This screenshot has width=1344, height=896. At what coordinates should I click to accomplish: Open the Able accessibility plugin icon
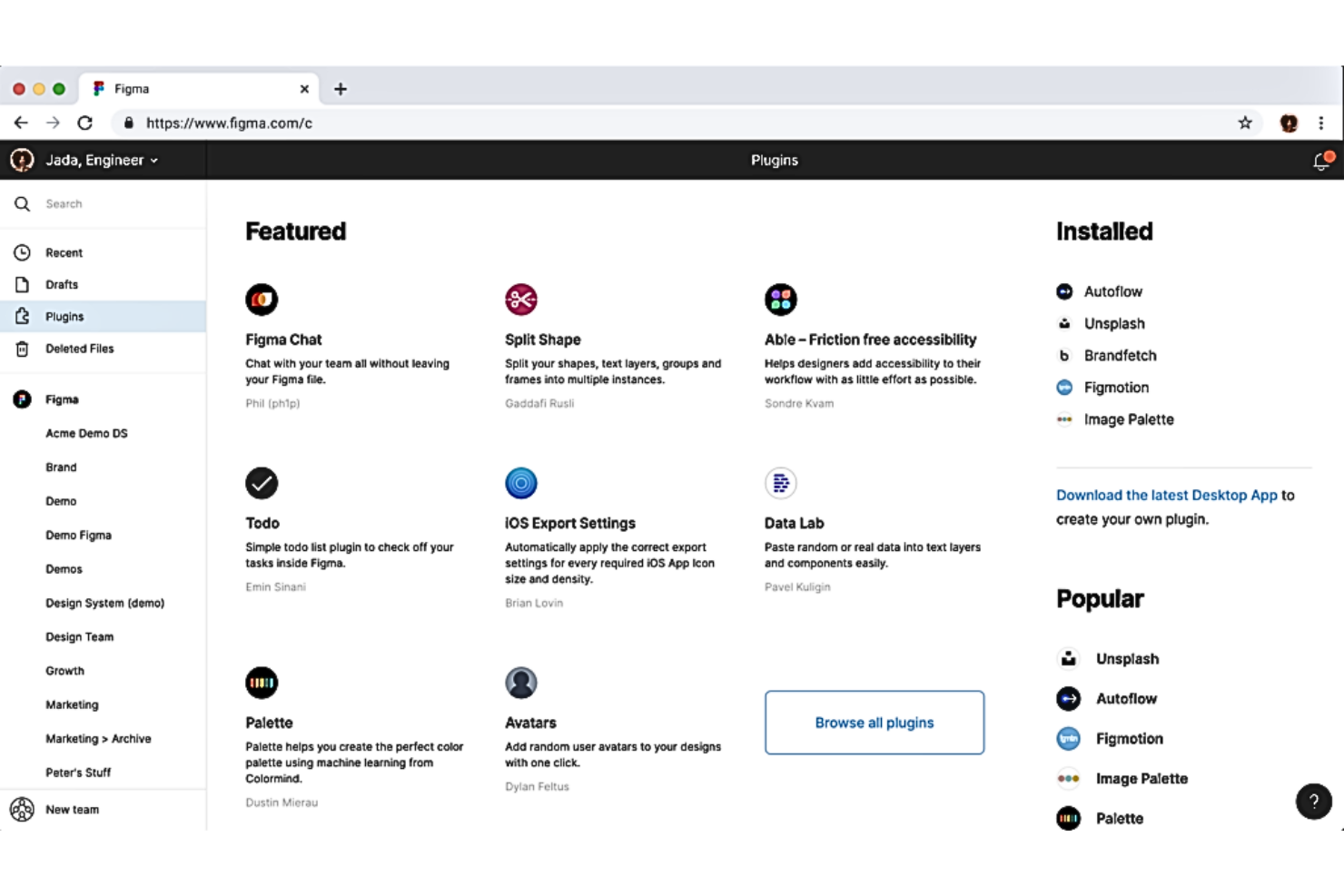click(x=781, y=300)
